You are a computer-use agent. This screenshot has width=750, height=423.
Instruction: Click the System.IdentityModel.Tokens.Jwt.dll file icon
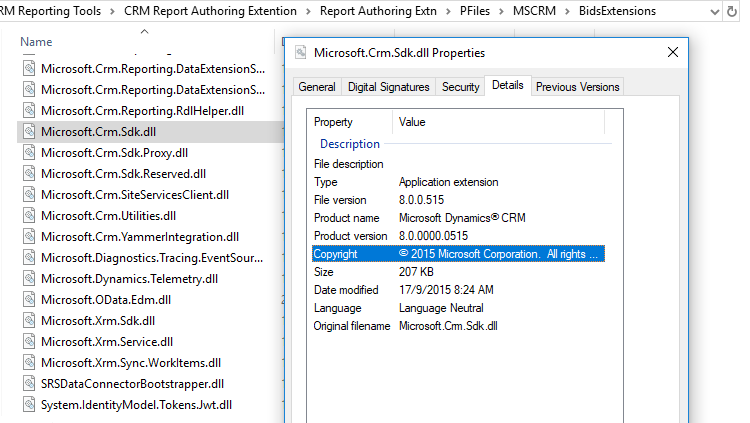tap(29, 405)
